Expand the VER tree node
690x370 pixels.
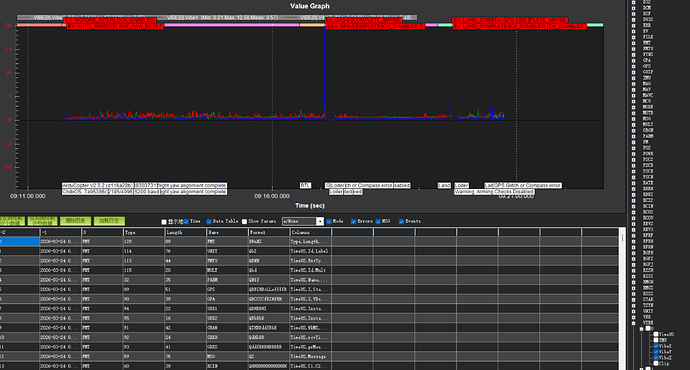coord(633,317)
